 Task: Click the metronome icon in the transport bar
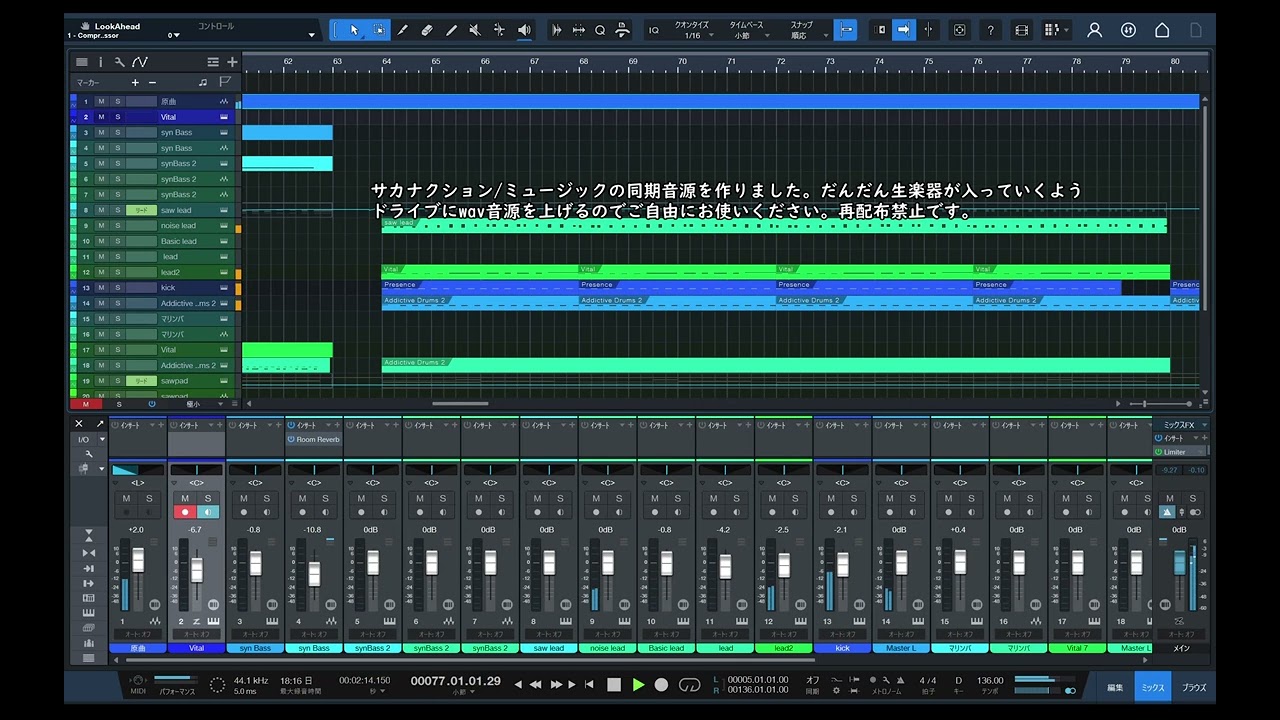click(x=900, y=680)
